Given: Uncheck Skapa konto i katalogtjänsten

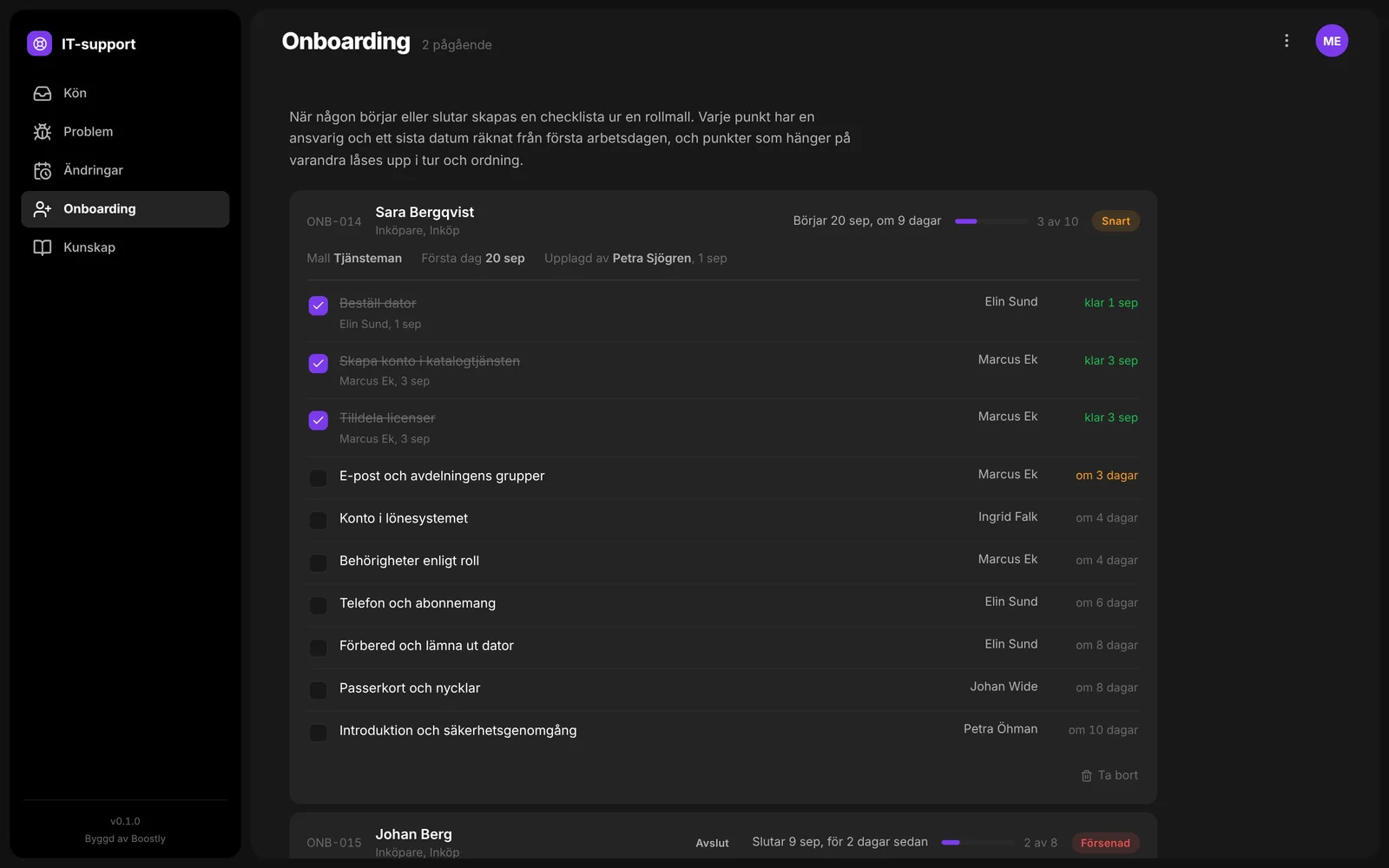Looking at the screenshot, I should (x=319, y=363).
